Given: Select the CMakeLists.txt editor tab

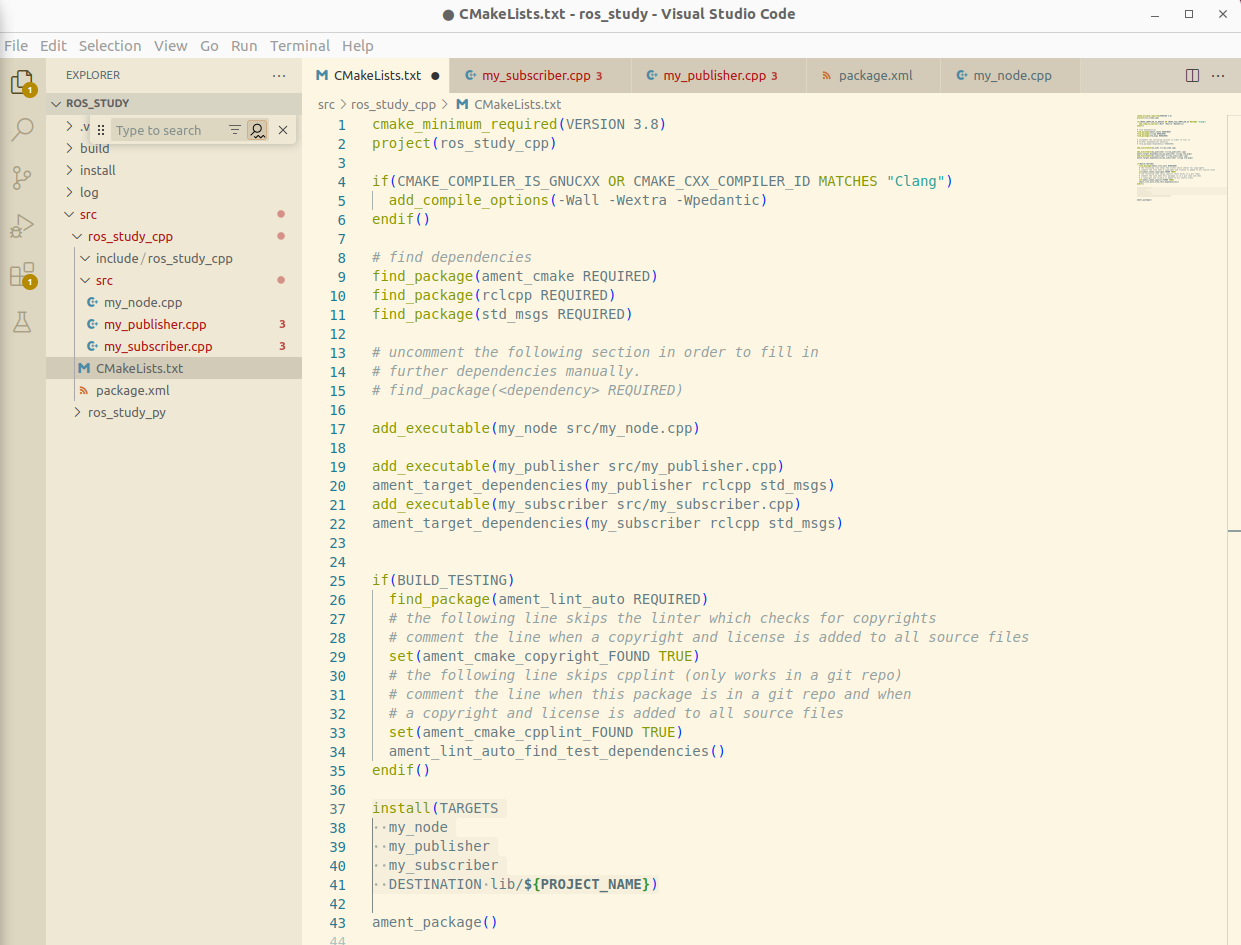Looking at the screenshot, I should tap(376, 75).
